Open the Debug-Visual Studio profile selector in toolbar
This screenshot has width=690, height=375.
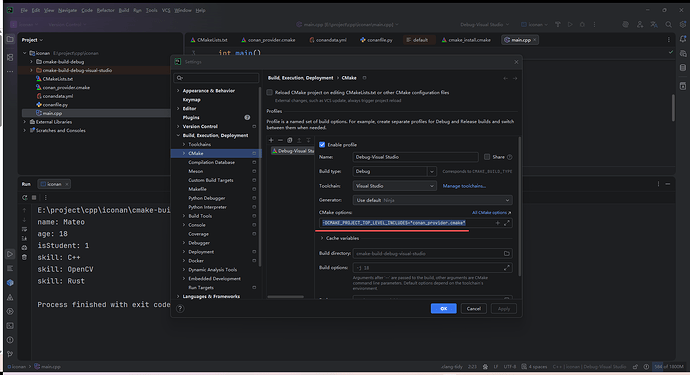click(484, 25)
